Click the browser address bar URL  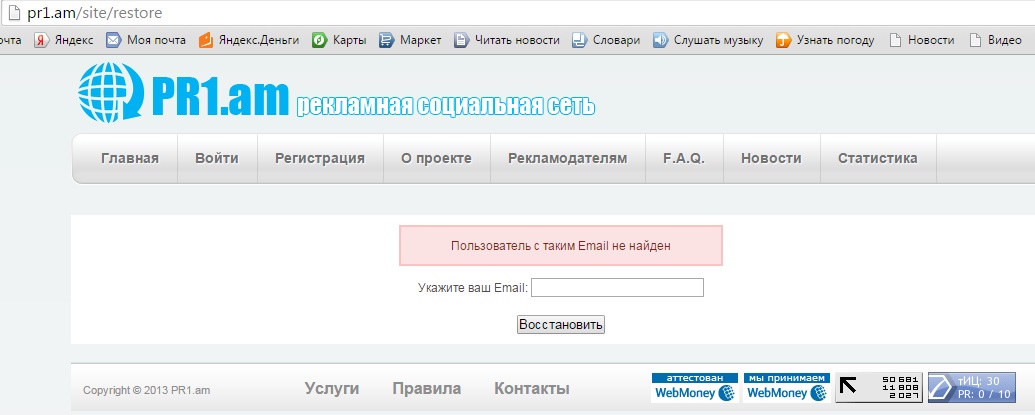[x=94, y=13]
